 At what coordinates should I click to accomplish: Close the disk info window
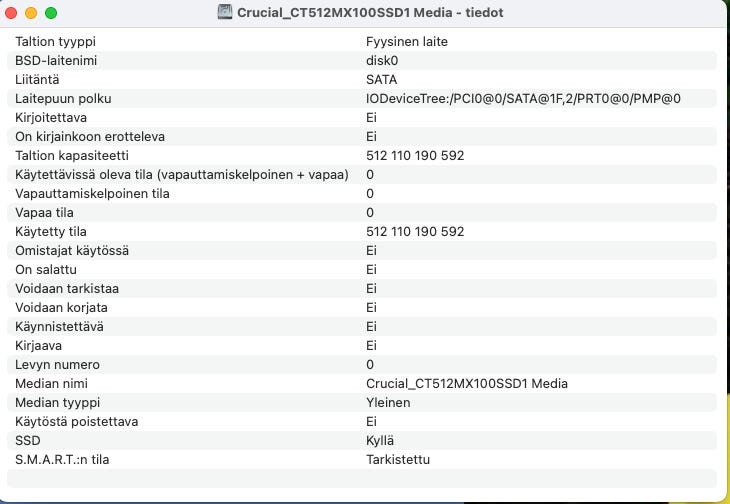tap(11, 13)
